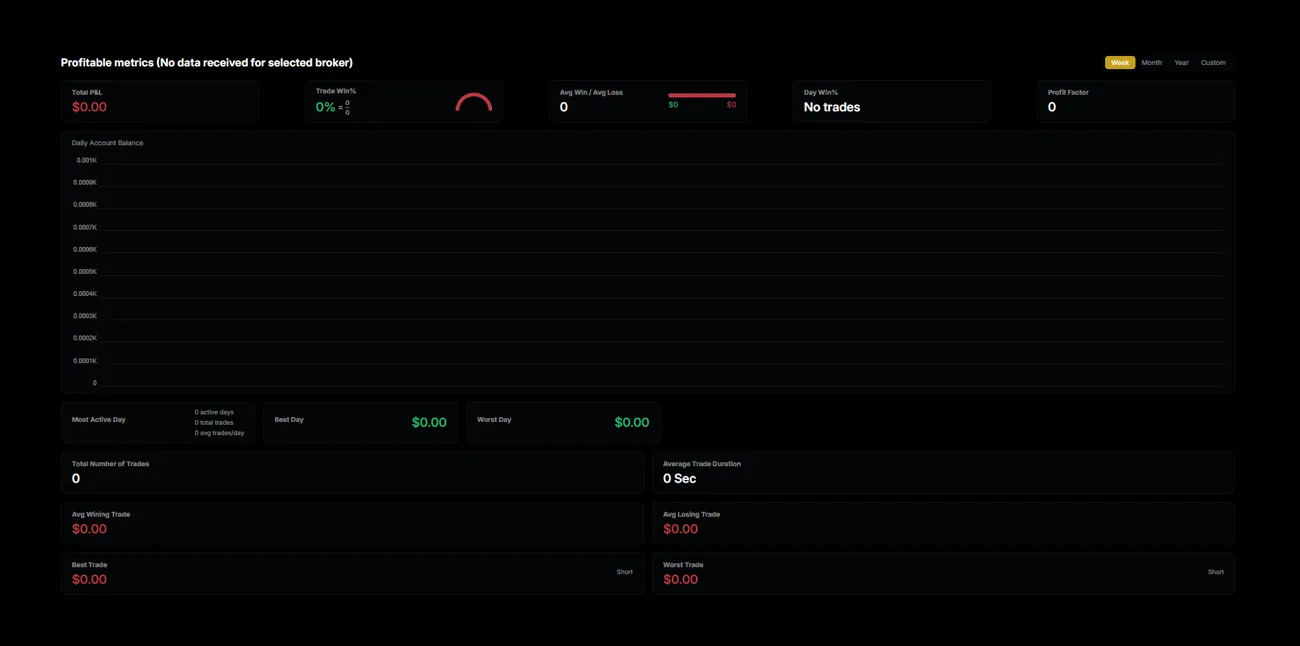Screen dimensions: 1300x646
Task: Click the Avg Wining Trade $0.00 value
Action: click(89, 529)
